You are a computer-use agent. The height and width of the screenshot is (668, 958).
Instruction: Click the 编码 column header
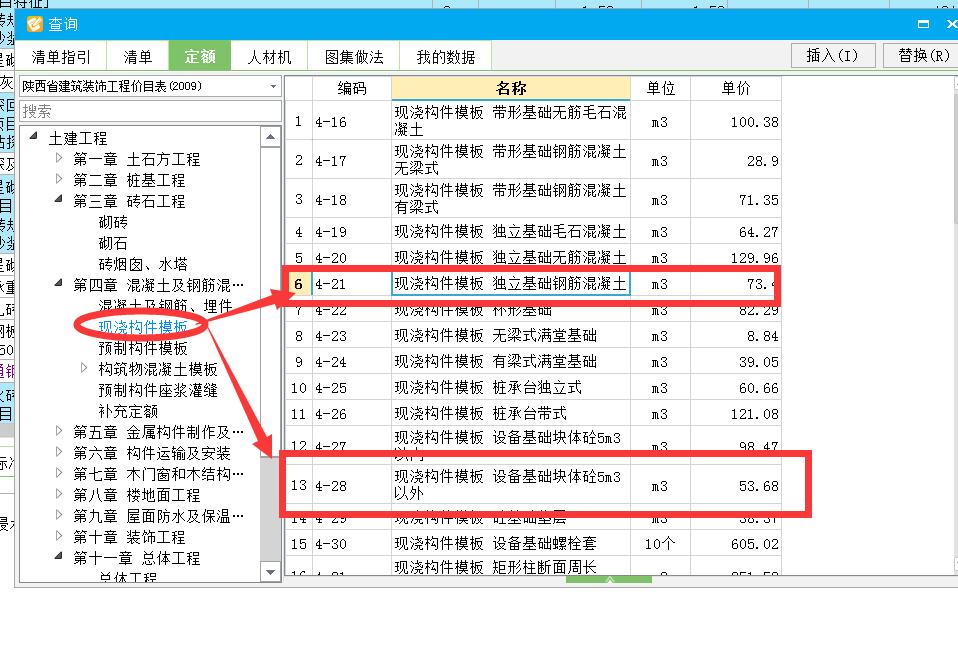tap(352, 88)
